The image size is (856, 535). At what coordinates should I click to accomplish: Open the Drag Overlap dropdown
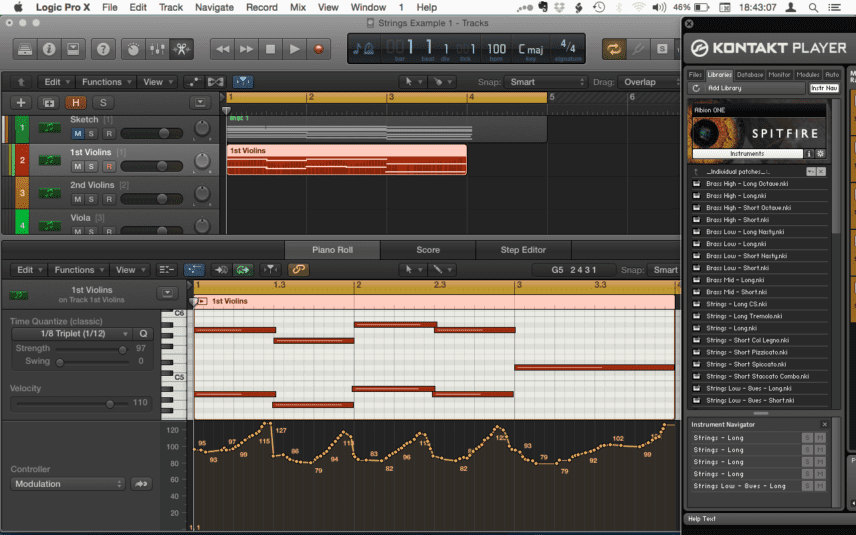click(649, 82)
